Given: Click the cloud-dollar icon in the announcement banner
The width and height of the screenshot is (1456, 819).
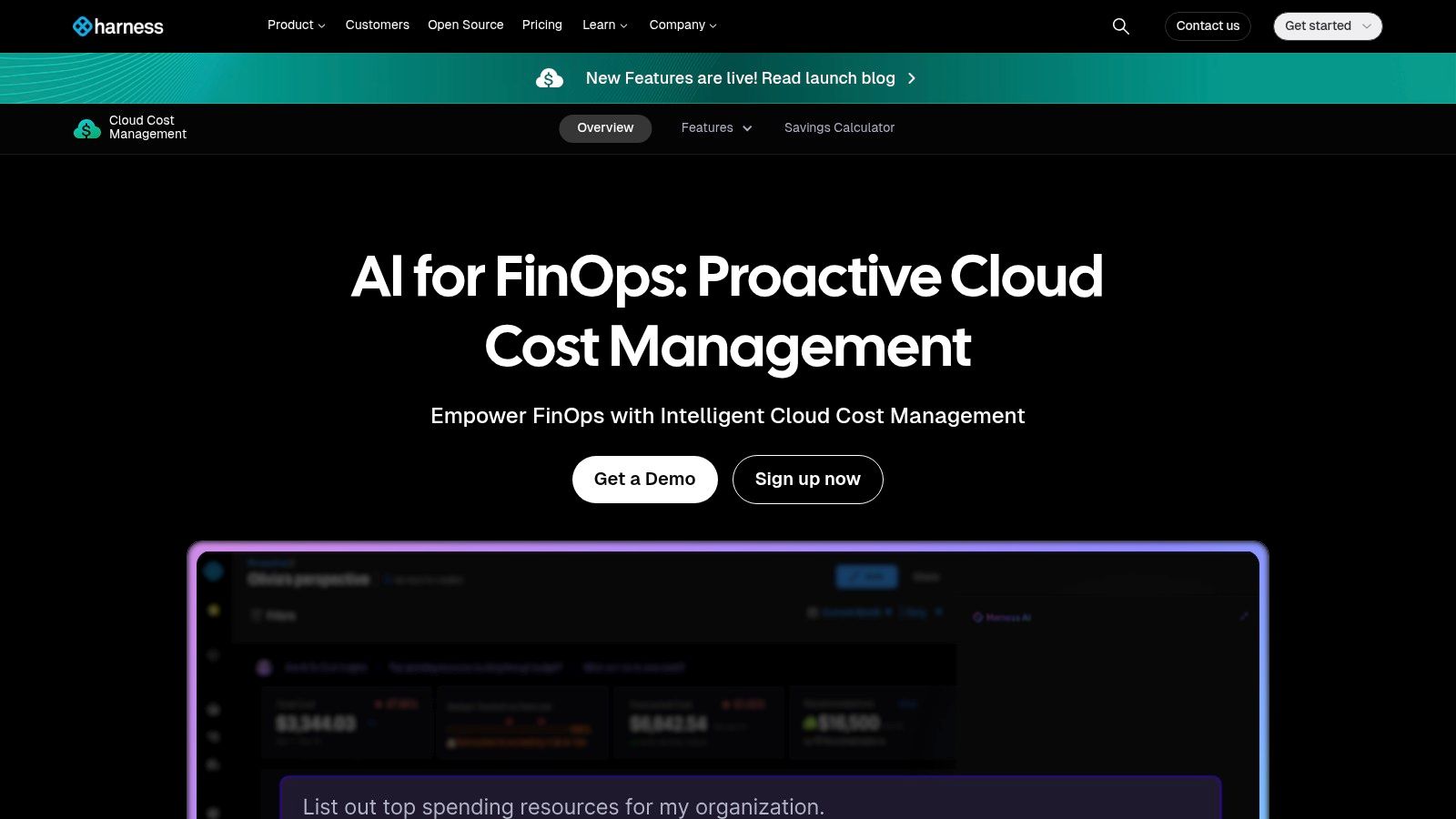Looking at the screenshot, I should tap(551, 78).
